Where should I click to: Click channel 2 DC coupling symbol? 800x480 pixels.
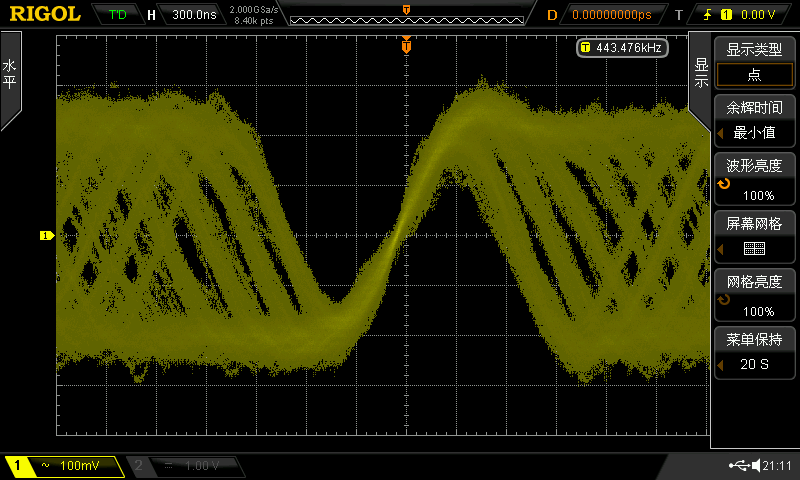tap(168, 465)
